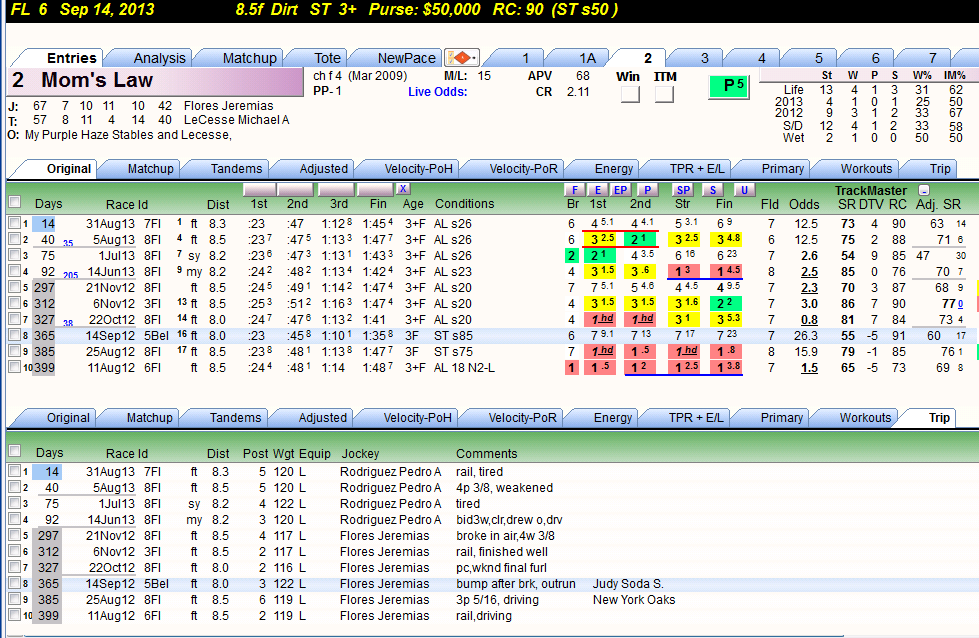Click the S filter button above Fin

(x=712, y=190)
